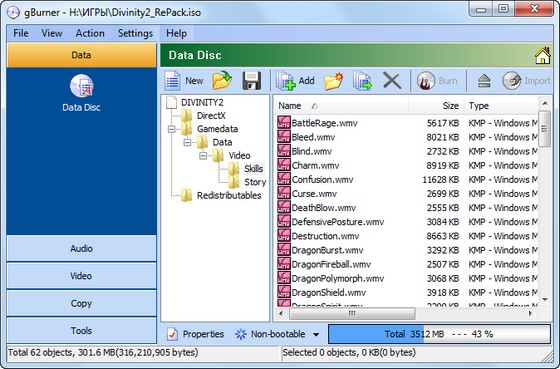This screenshot has width=560, height=369.
Task: Open the Settings menu
Action: click(x=135, y=34)
